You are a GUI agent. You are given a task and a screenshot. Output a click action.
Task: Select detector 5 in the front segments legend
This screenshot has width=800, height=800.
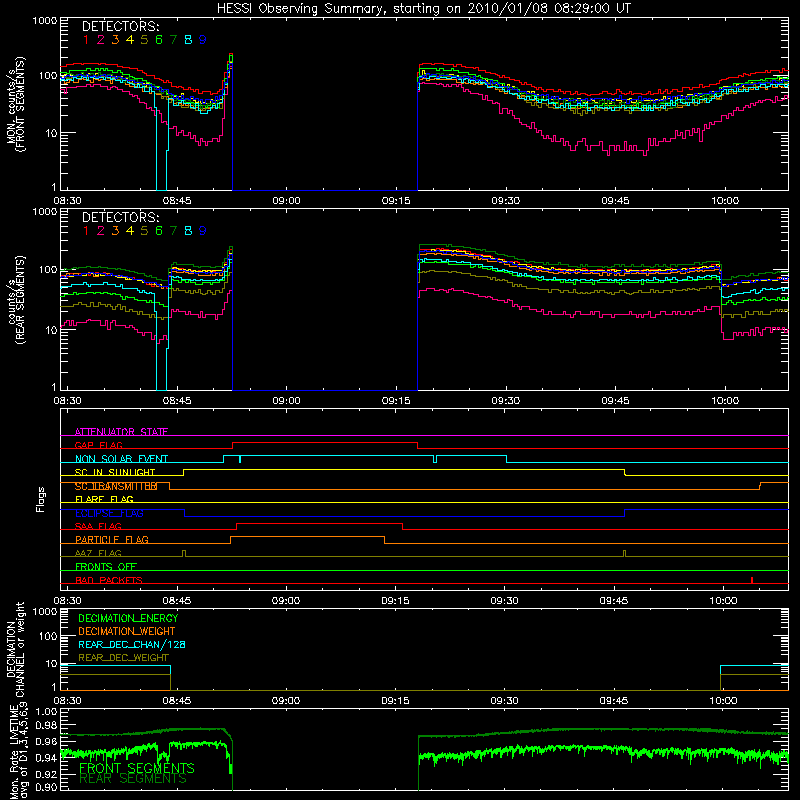(x=144, y=40)
